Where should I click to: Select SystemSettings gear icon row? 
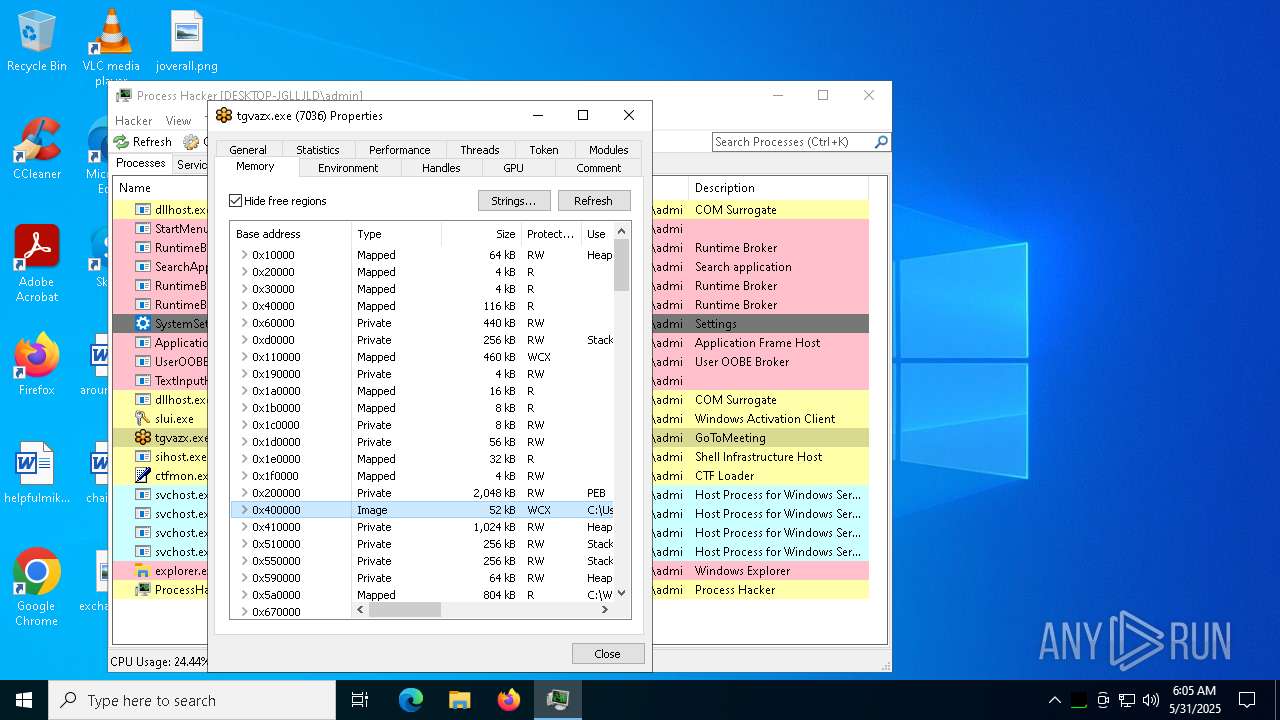click(143, 324)
